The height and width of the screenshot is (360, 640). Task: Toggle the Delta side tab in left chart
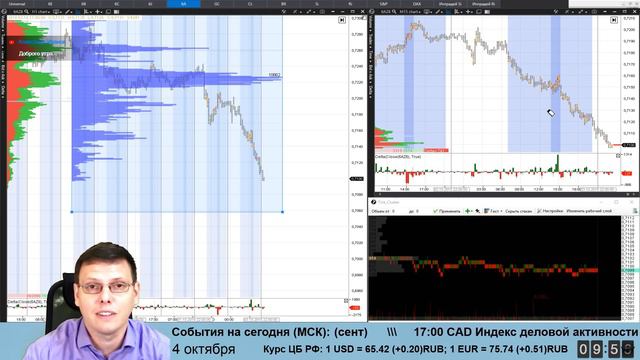pyautogui.click(x=3, y=90)
